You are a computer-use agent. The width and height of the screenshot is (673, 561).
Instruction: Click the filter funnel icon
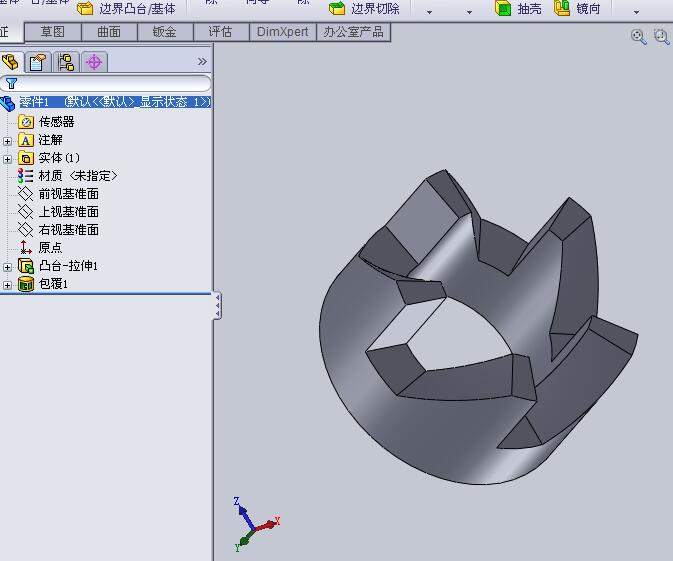(12, 83)
